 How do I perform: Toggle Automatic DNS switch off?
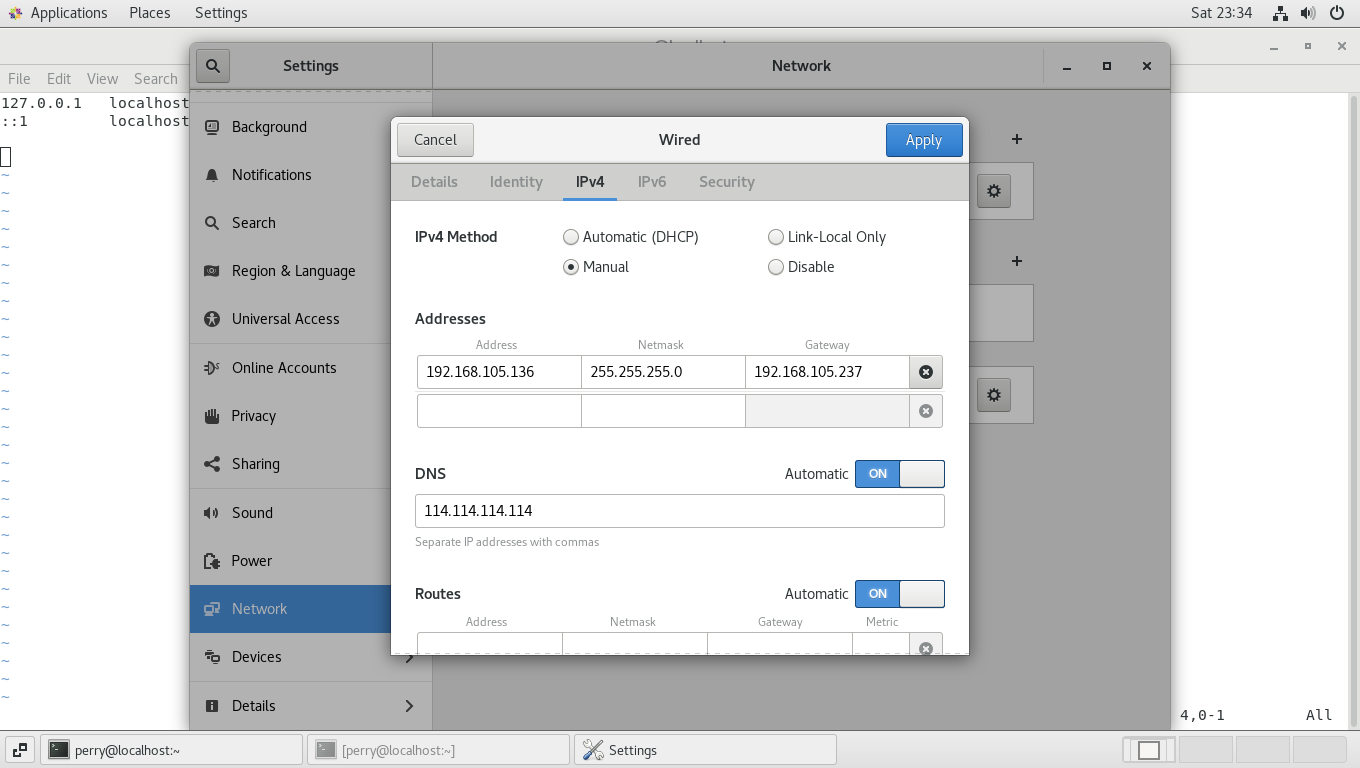(x=899, y=474)
